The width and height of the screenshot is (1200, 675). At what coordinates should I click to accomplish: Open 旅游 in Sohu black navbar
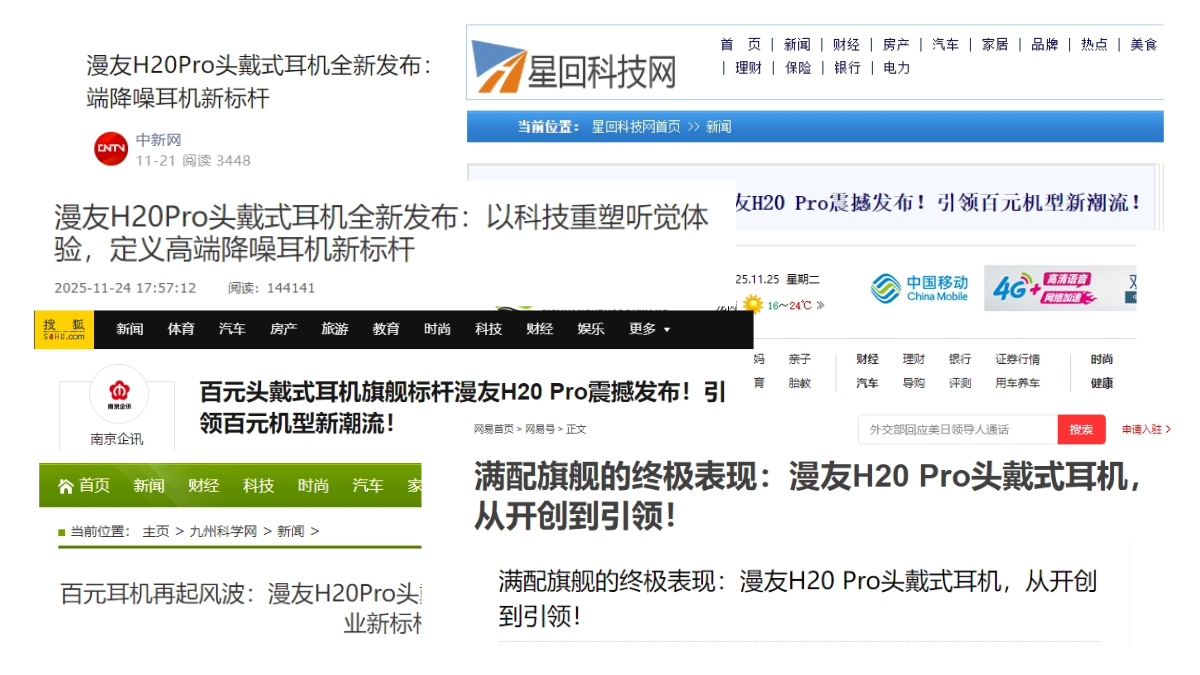click(335, 329)
